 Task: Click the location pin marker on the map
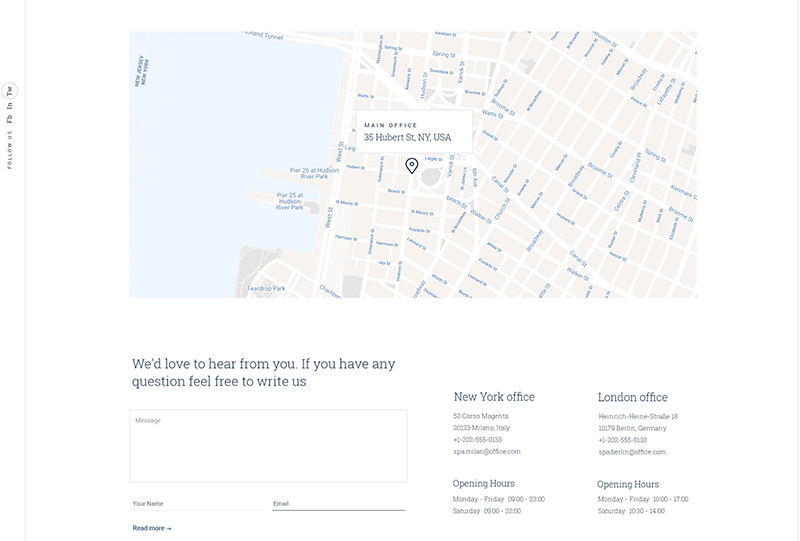click(411, 166)
